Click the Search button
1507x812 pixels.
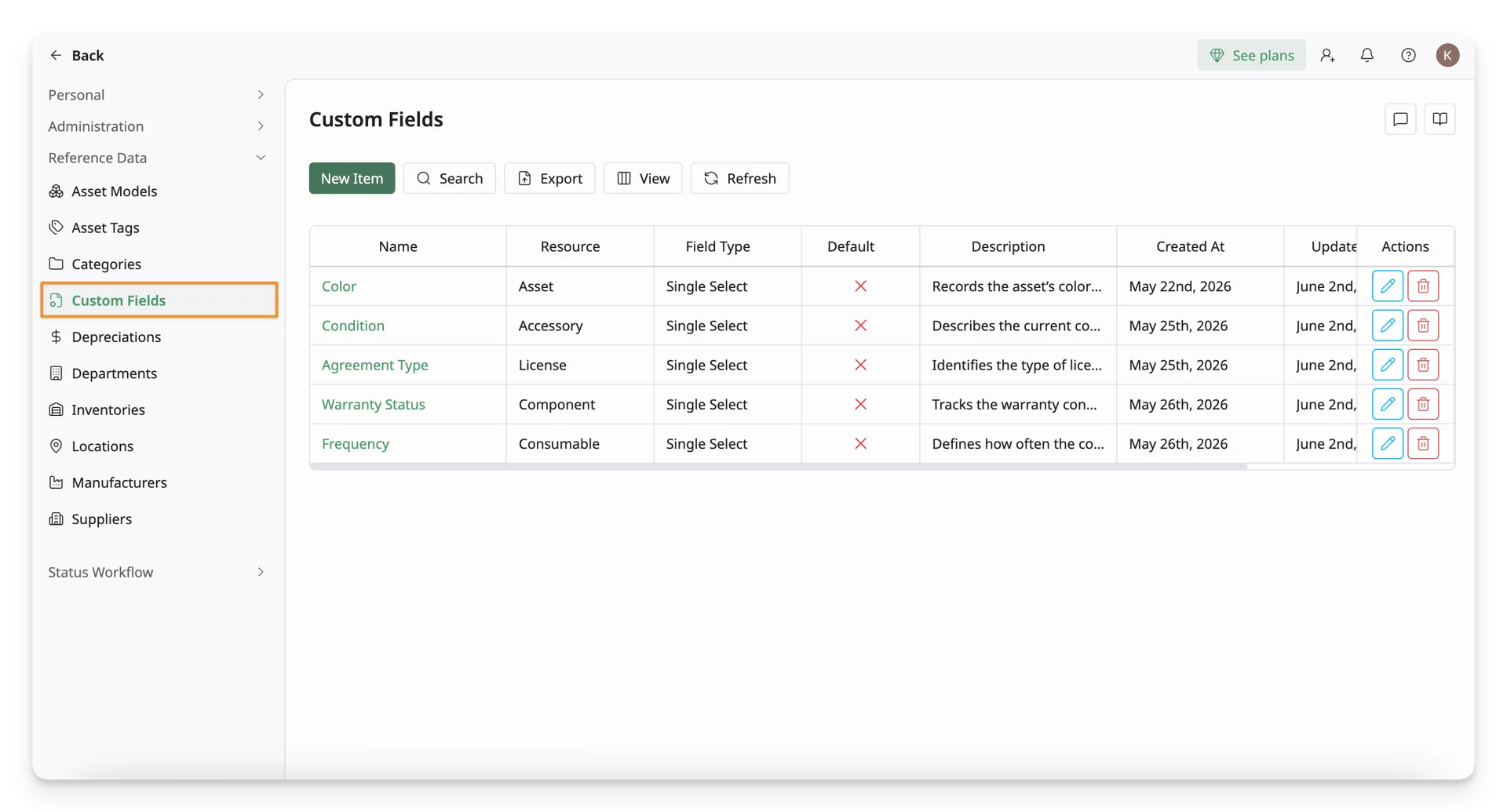[x=449, y=178]
